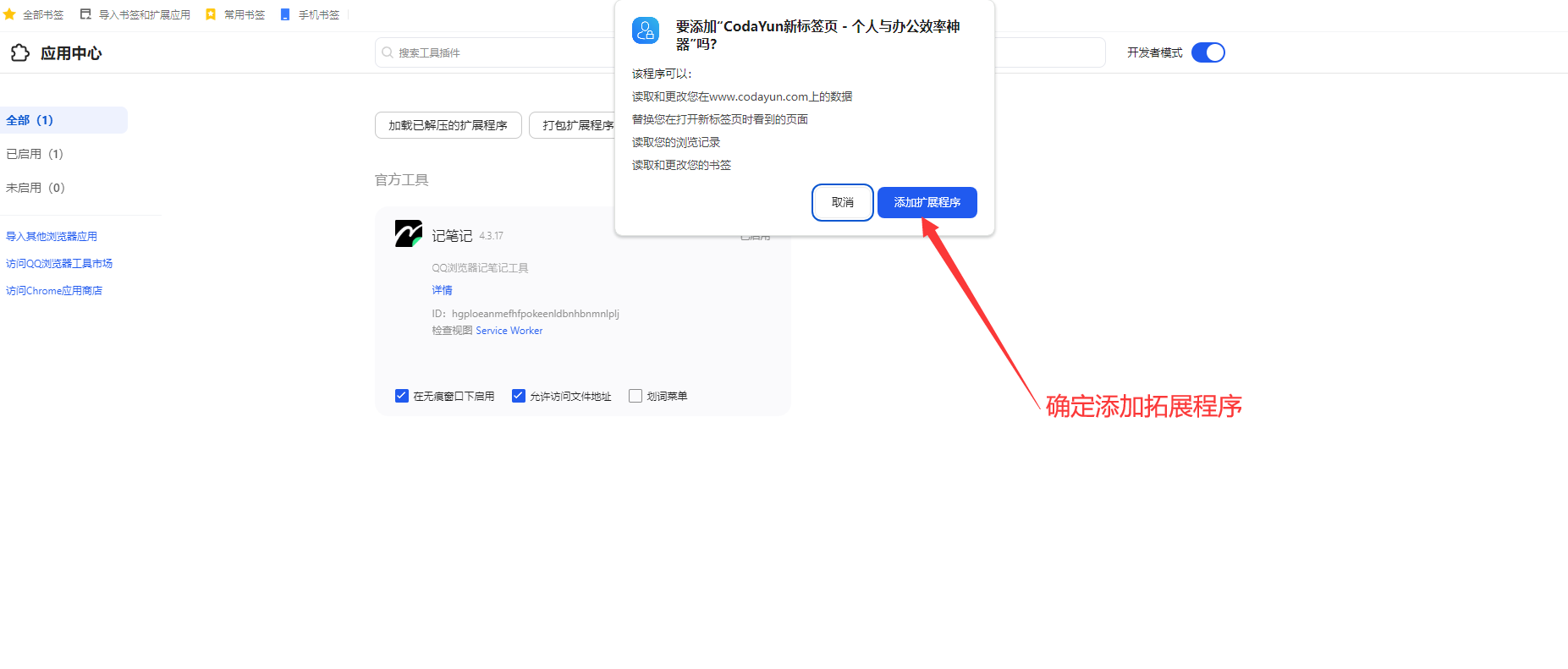Confirm with 添加扩展程序 button
Viewport: 1568px width, 669px height.
[927, 202]
